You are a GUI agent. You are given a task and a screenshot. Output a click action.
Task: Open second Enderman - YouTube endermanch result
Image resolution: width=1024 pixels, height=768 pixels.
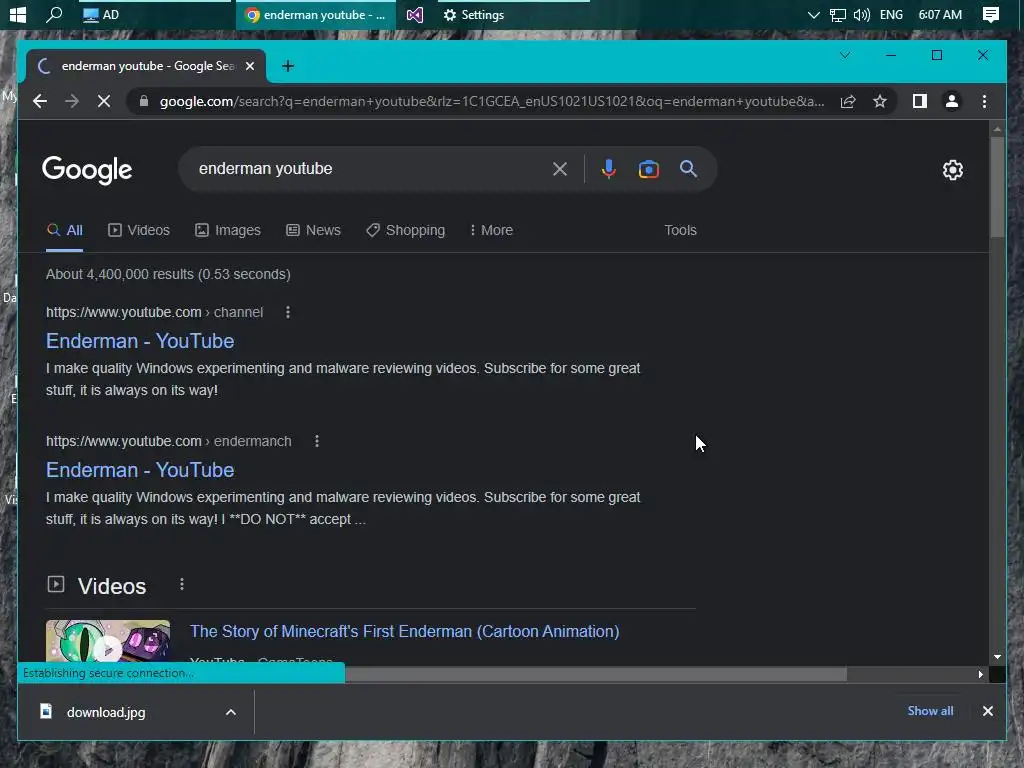click(140, 470)
